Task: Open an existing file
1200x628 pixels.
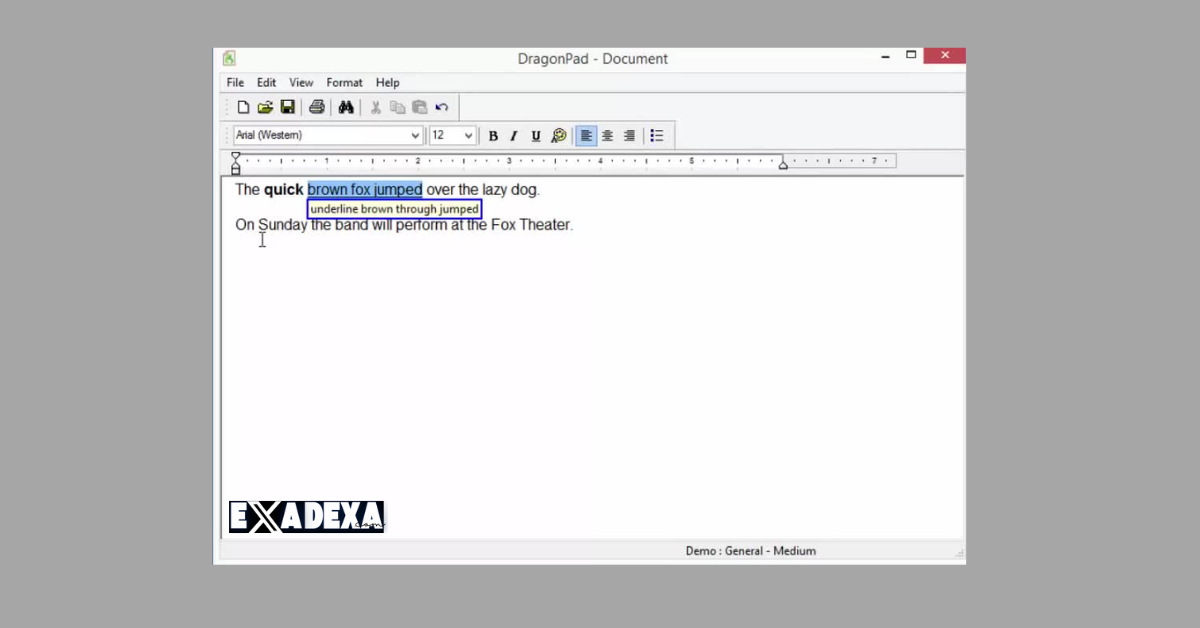Action: click(x=265, y=107)
